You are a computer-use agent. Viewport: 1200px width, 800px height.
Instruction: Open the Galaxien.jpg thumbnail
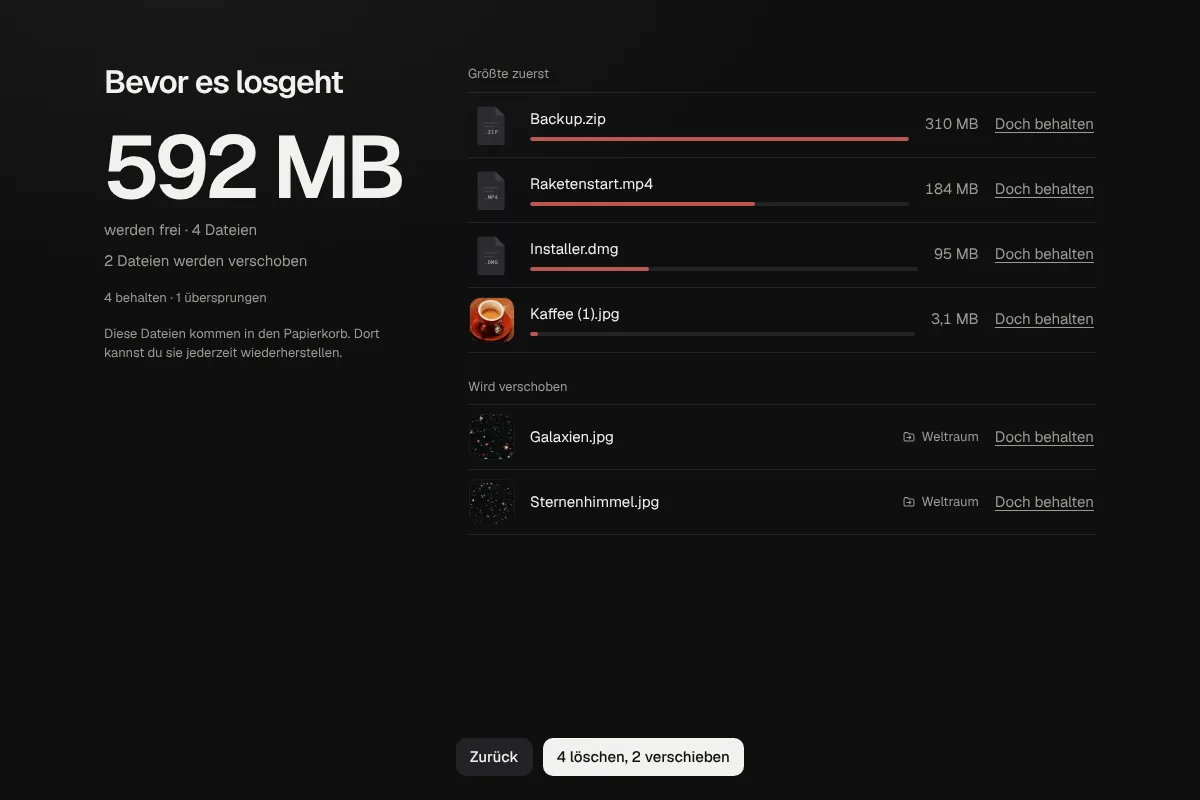click(x=492, y=437)
